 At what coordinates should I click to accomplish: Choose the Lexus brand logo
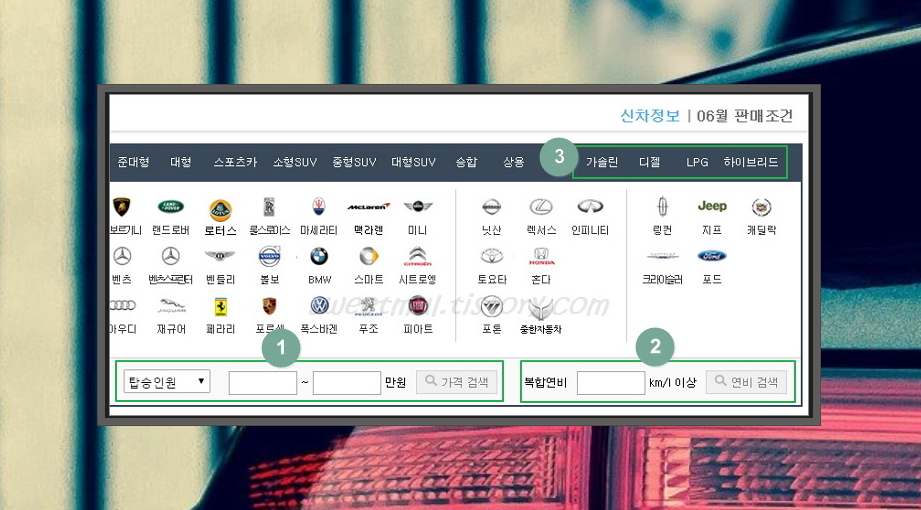coord(541,206)
